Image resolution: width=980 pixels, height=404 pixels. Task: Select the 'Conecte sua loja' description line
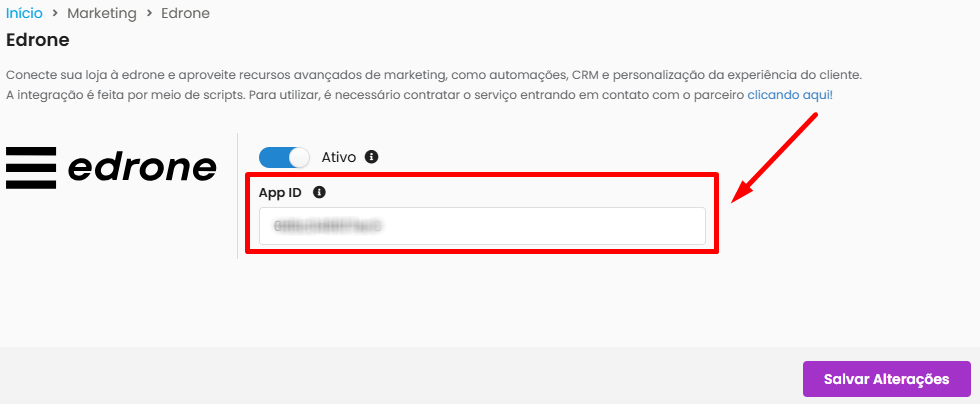tap(434, 75)
